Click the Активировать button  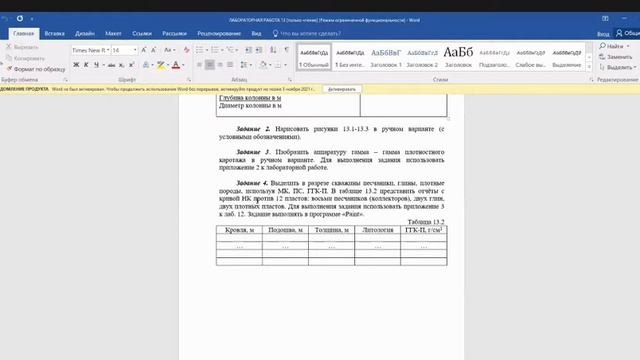[342, 89]
